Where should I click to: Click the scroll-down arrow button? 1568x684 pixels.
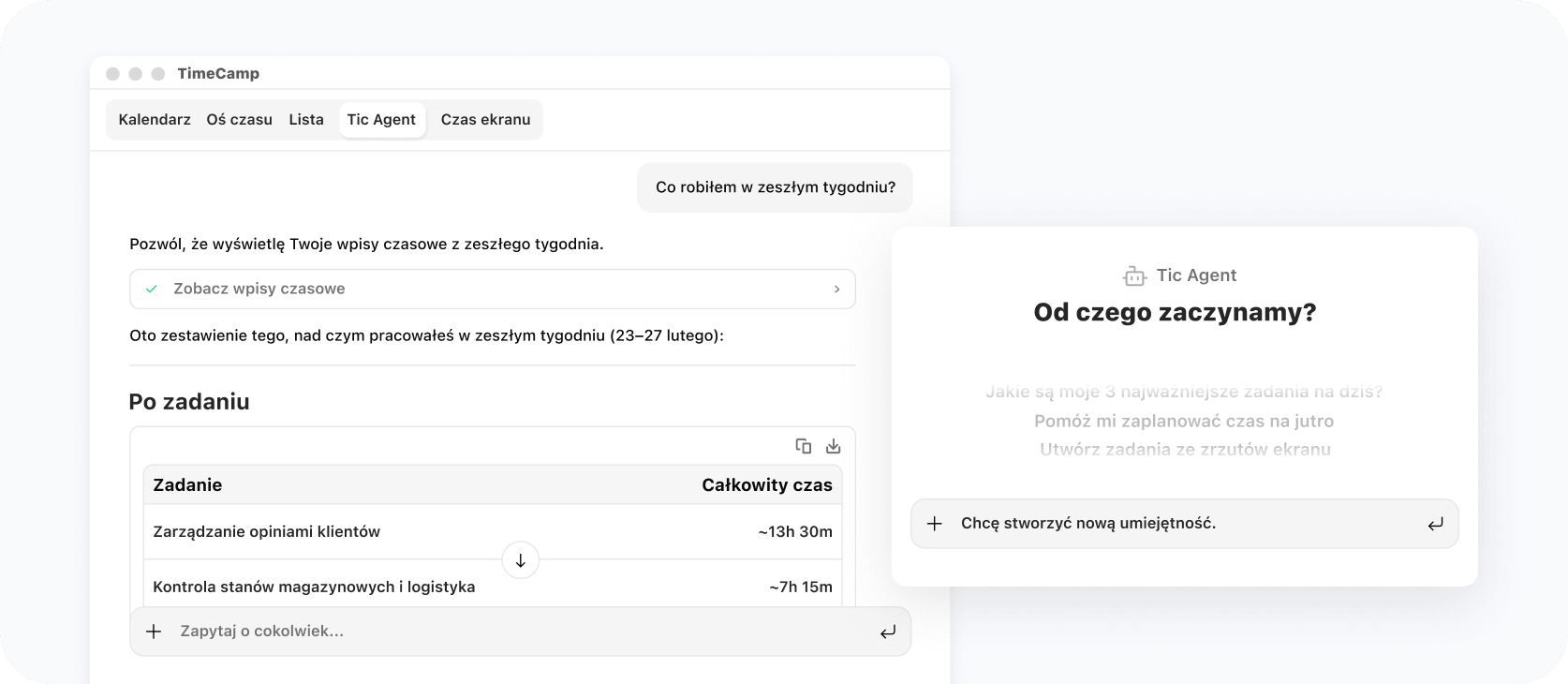click(x=521, y=560)
